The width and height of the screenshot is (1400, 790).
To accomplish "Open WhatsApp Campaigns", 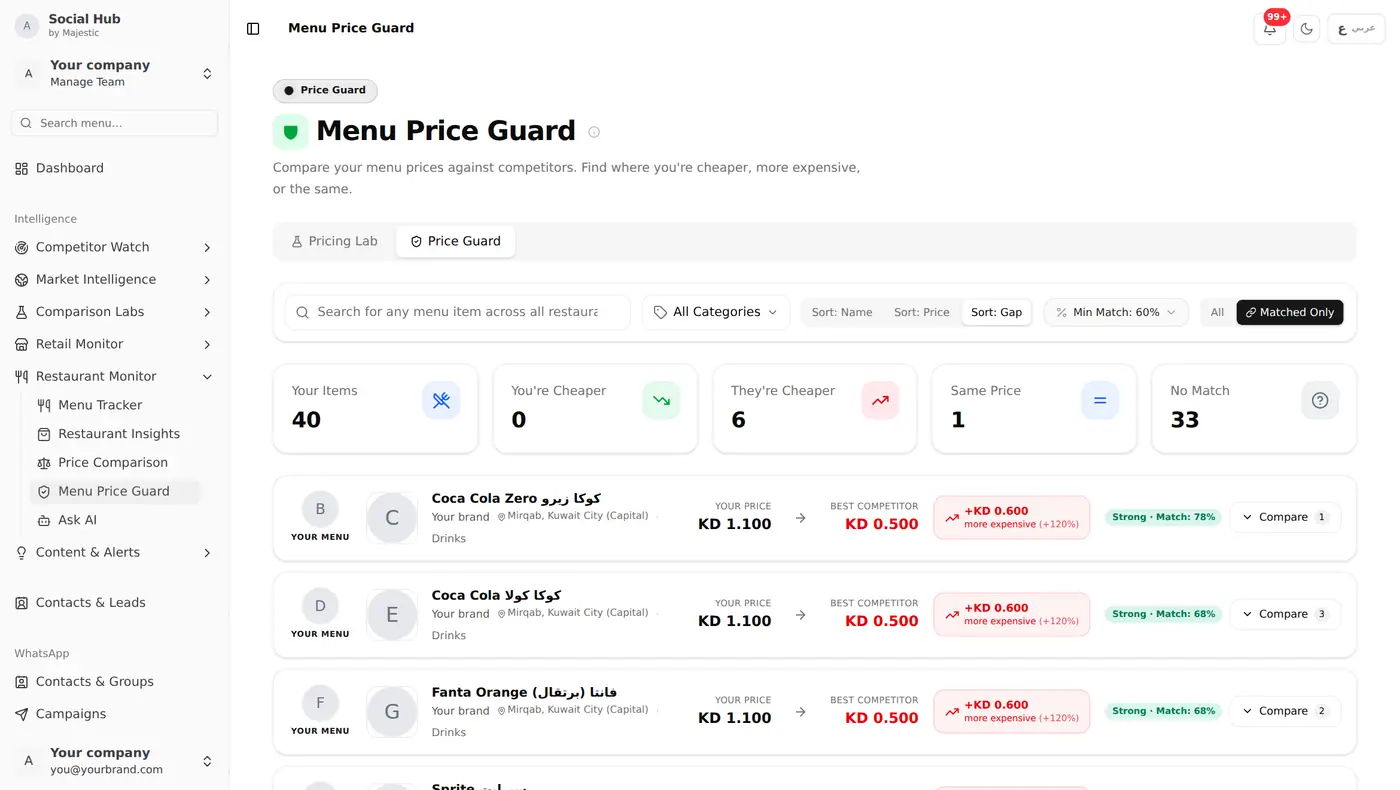I will pos(115,714).
